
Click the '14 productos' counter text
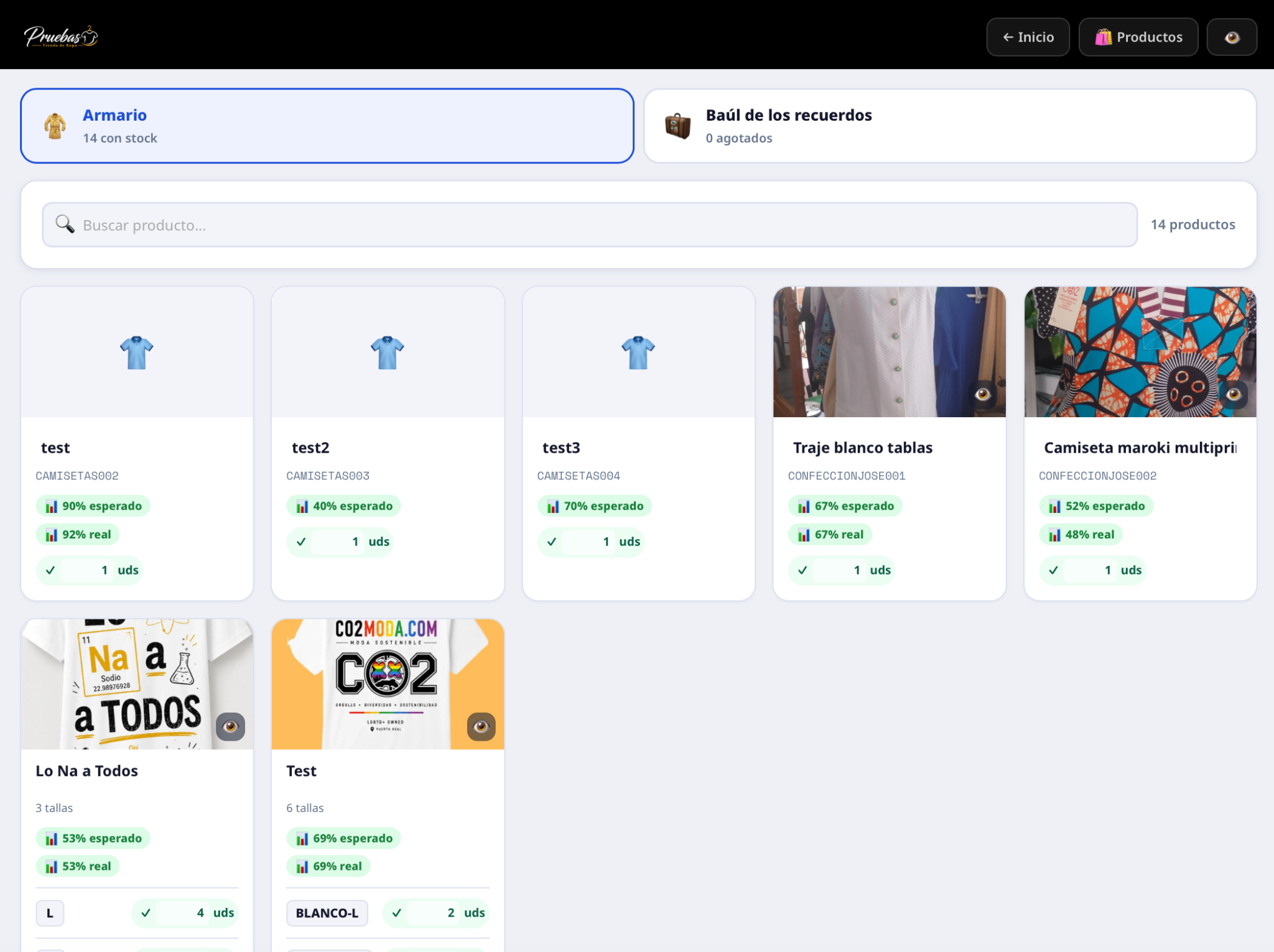coord(1193,224)
